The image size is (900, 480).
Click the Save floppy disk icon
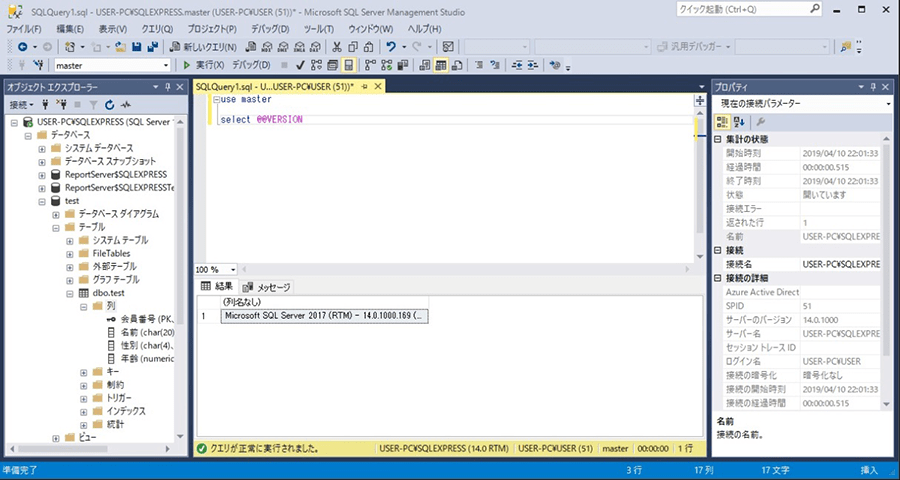point(137,47)
